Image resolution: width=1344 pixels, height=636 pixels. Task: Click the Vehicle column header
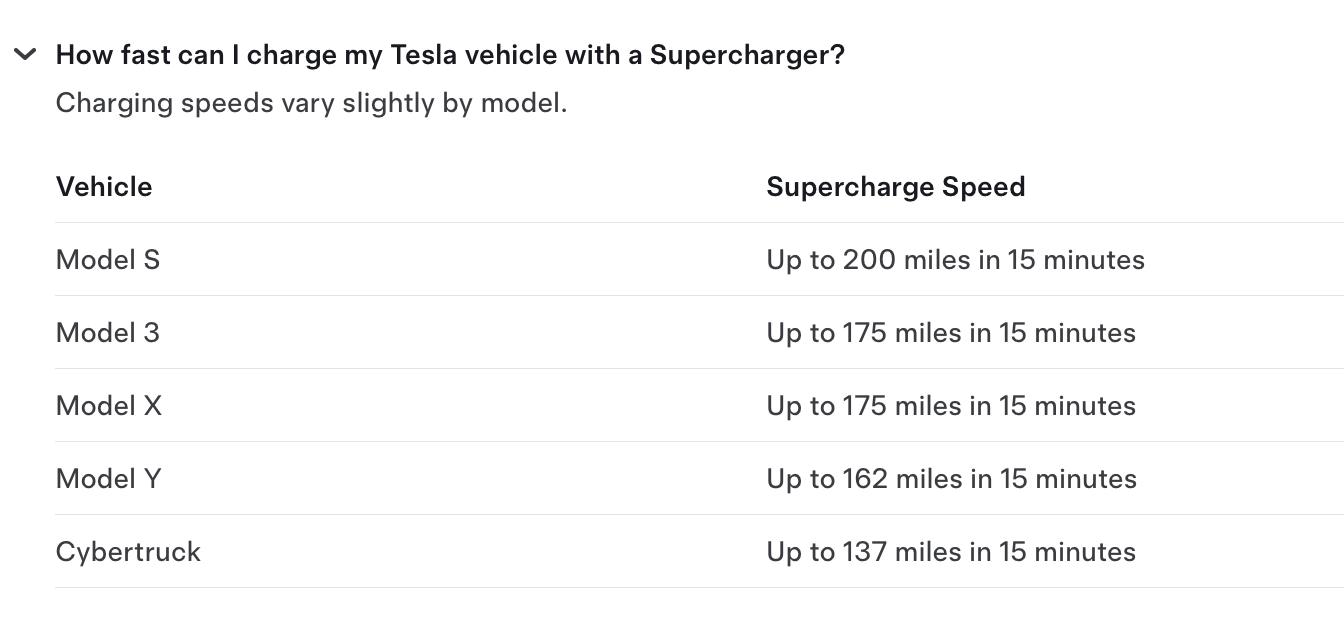coord(104,187)
